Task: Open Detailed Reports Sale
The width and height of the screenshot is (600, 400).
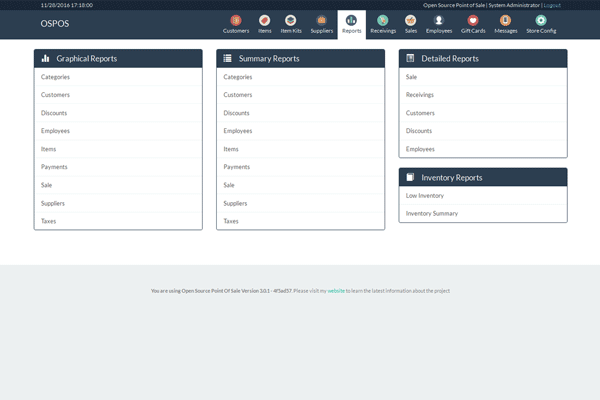Action: (483, 77)
